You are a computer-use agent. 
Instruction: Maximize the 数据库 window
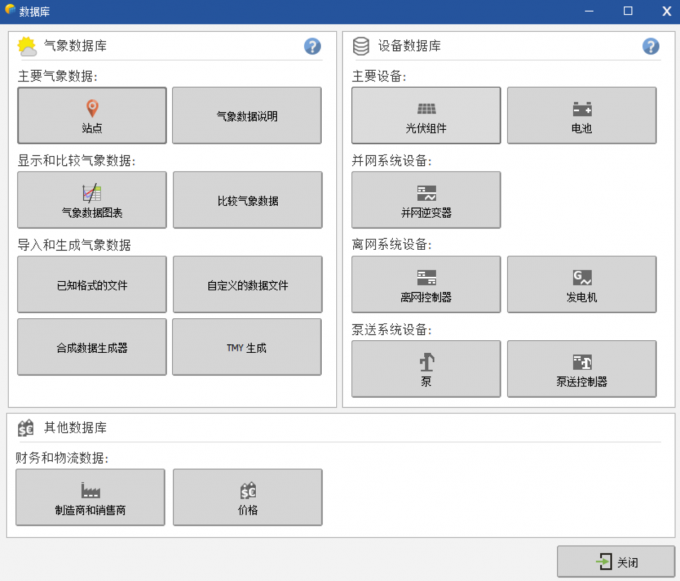tap(628, 11)
